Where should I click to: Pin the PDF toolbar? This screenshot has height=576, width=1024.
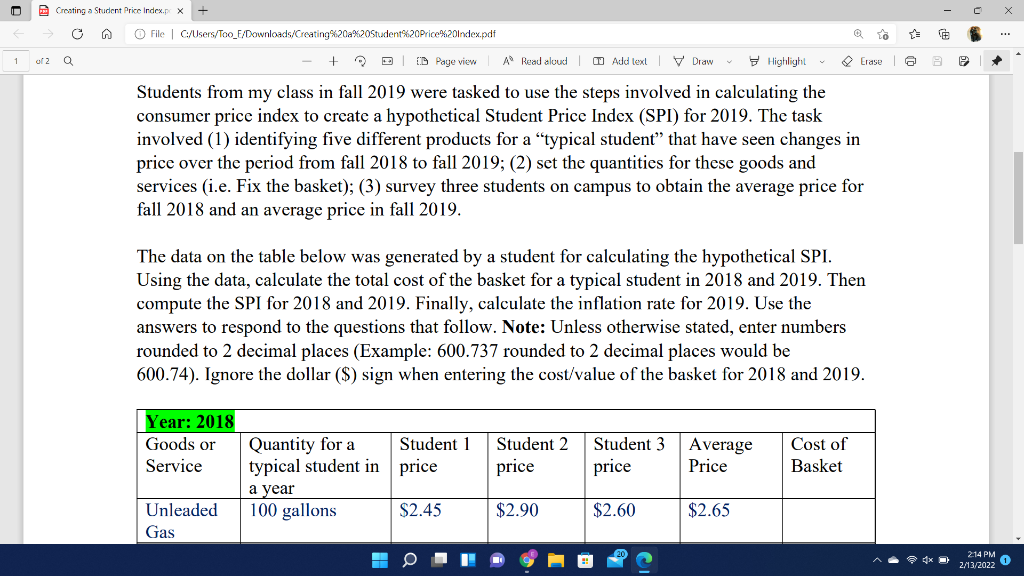point(997,62)
